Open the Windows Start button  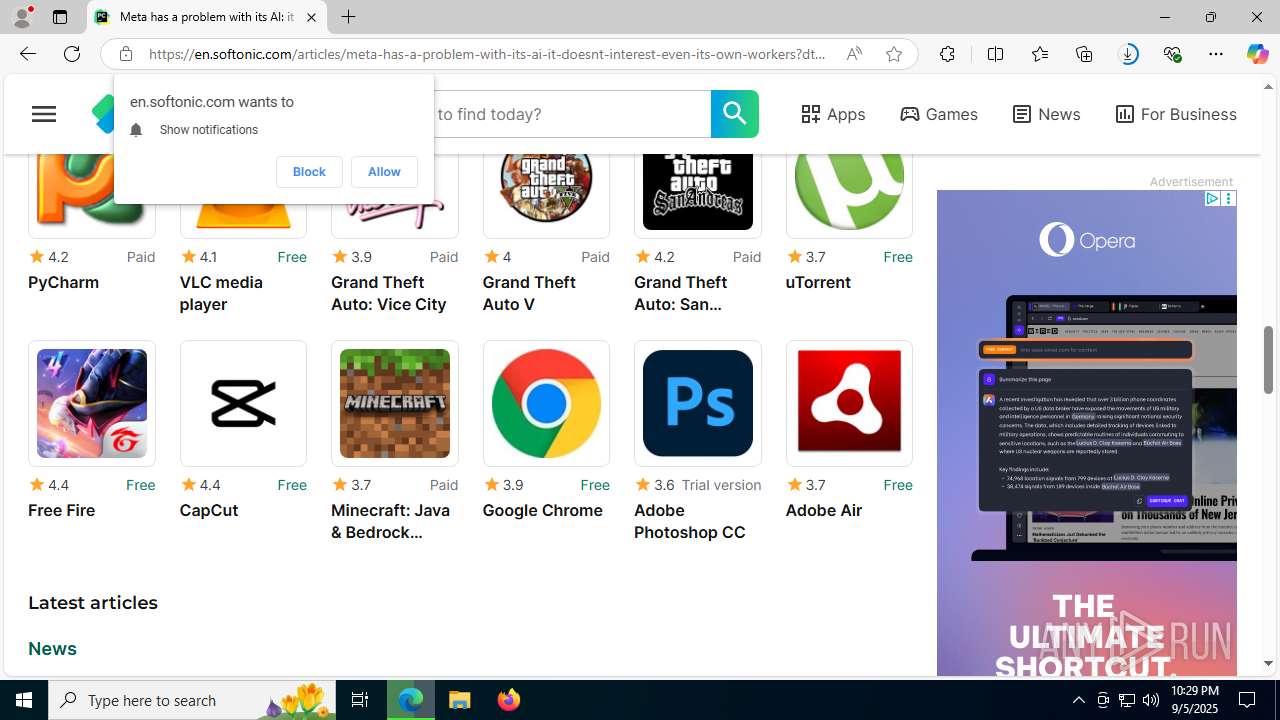click(x=24, y=700)
